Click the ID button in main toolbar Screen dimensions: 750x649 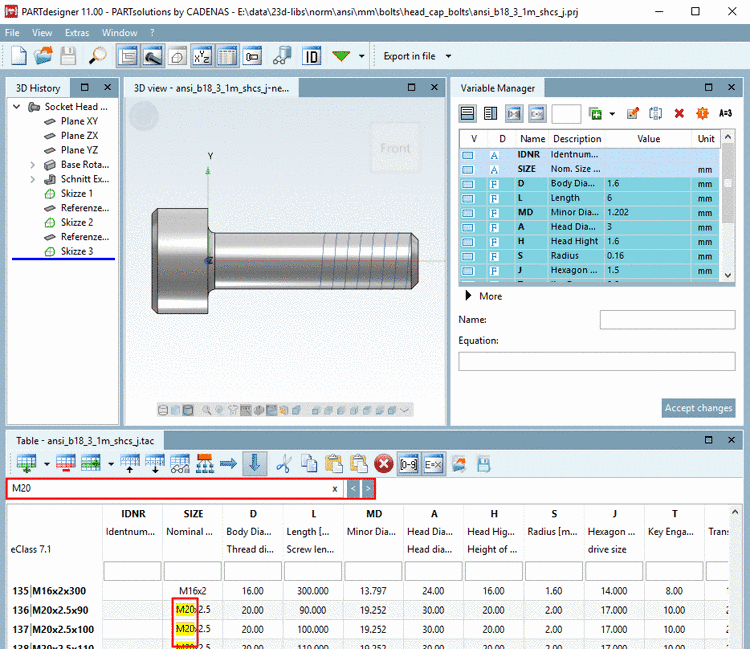[311, 56]
